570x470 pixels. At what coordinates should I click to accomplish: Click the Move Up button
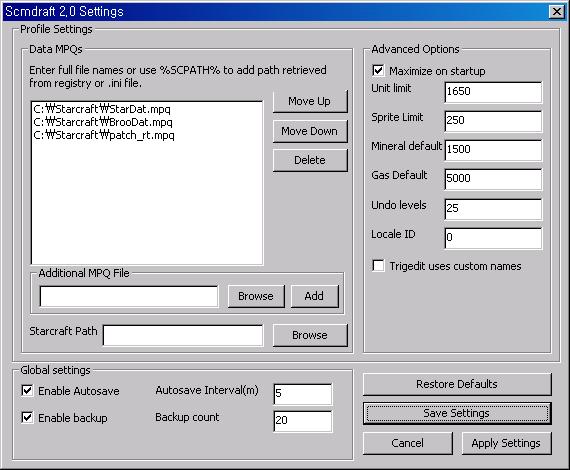click(310, 101)
